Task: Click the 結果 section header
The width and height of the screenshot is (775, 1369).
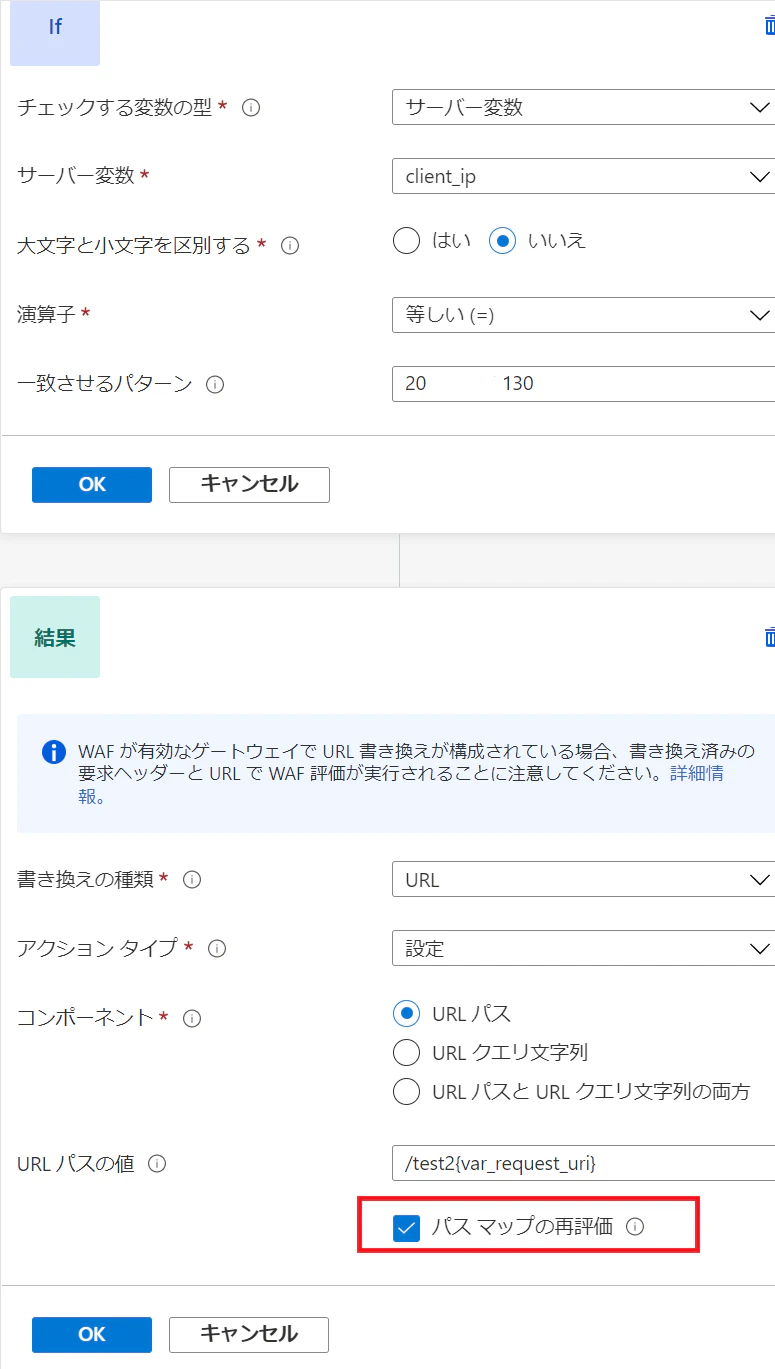Action: (55, 637)
